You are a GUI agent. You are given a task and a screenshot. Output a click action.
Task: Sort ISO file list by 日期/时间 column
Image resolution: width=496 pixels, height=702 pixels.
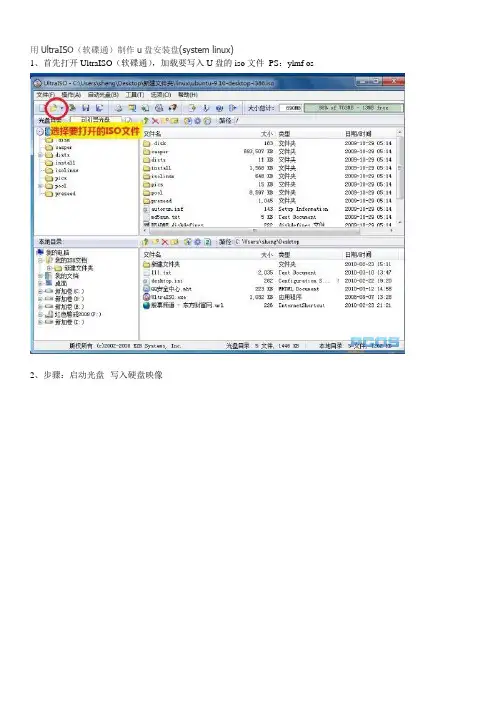click(x=358, y=134)
